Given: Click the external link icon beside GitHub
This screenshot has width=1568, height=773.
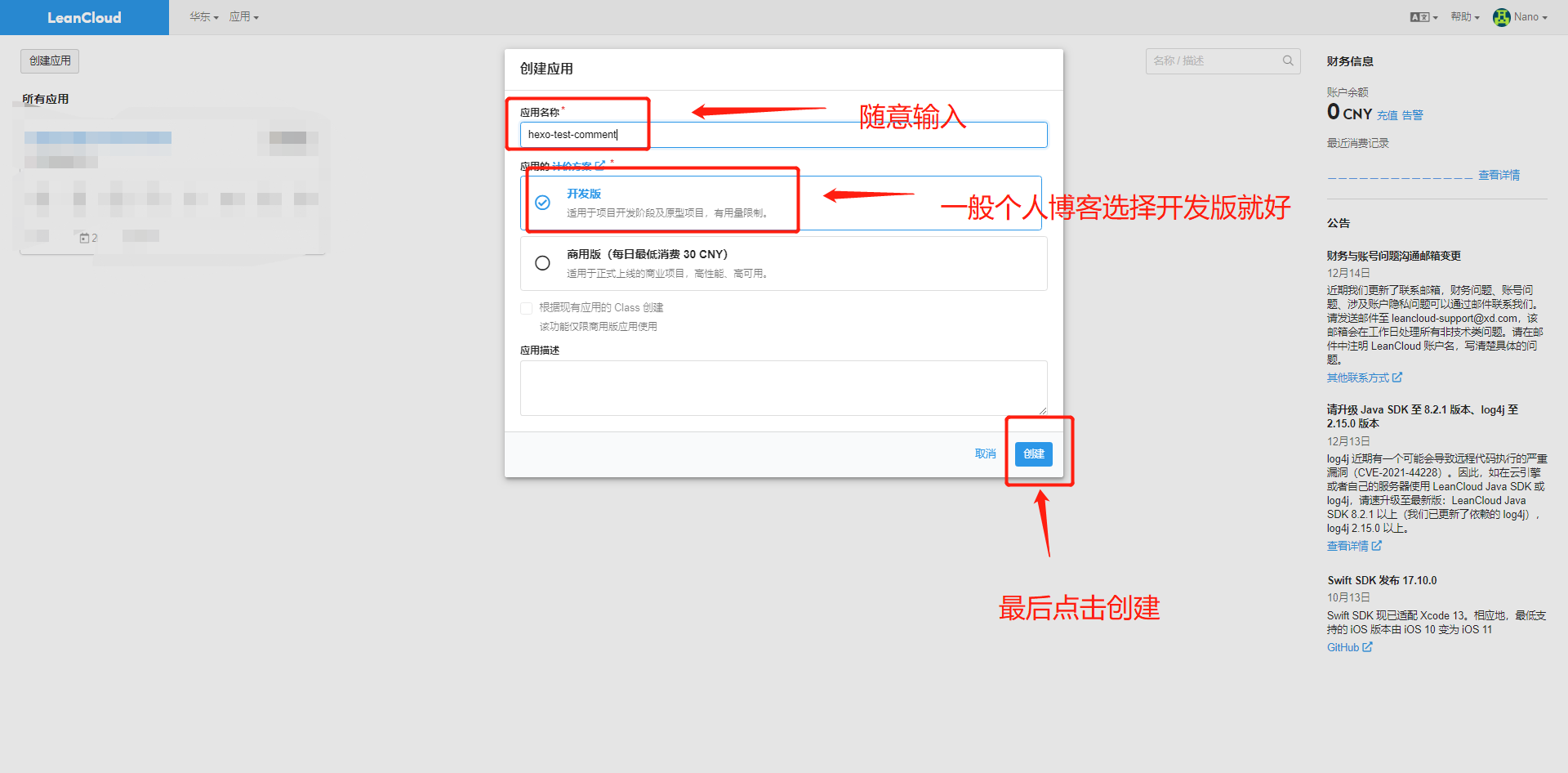Looking at the screenshot, I should tap(1368, 646).
